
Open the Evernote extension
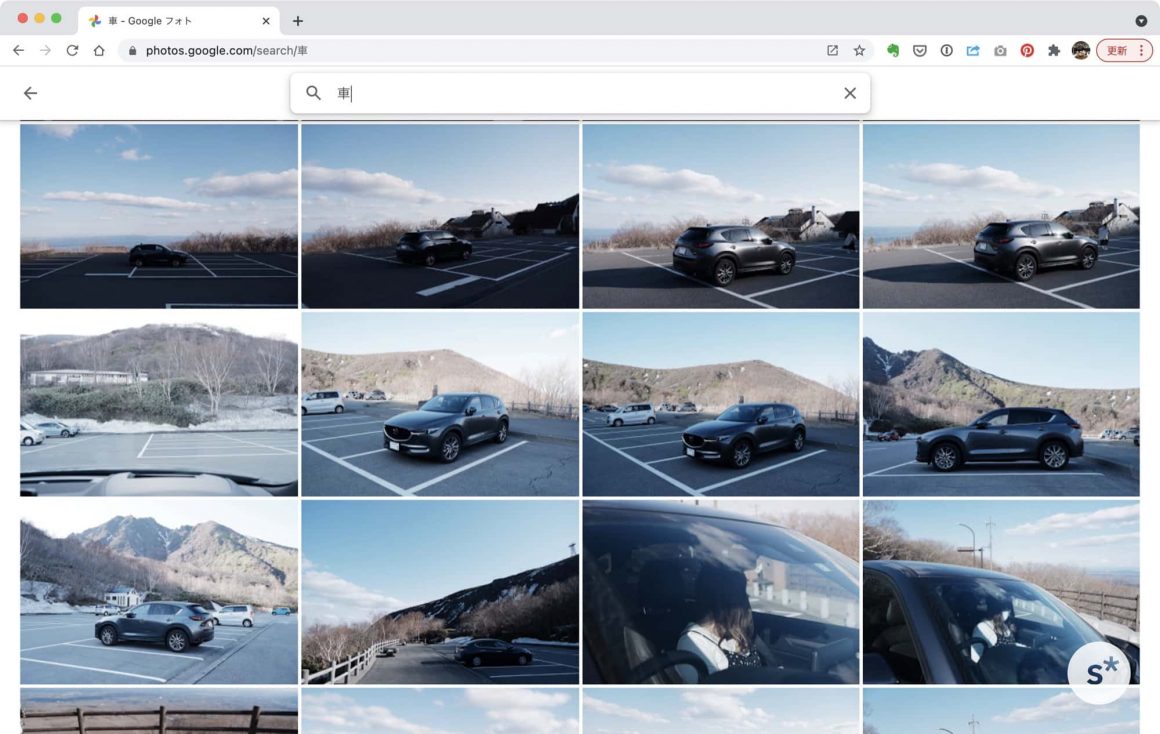(893, 50)
